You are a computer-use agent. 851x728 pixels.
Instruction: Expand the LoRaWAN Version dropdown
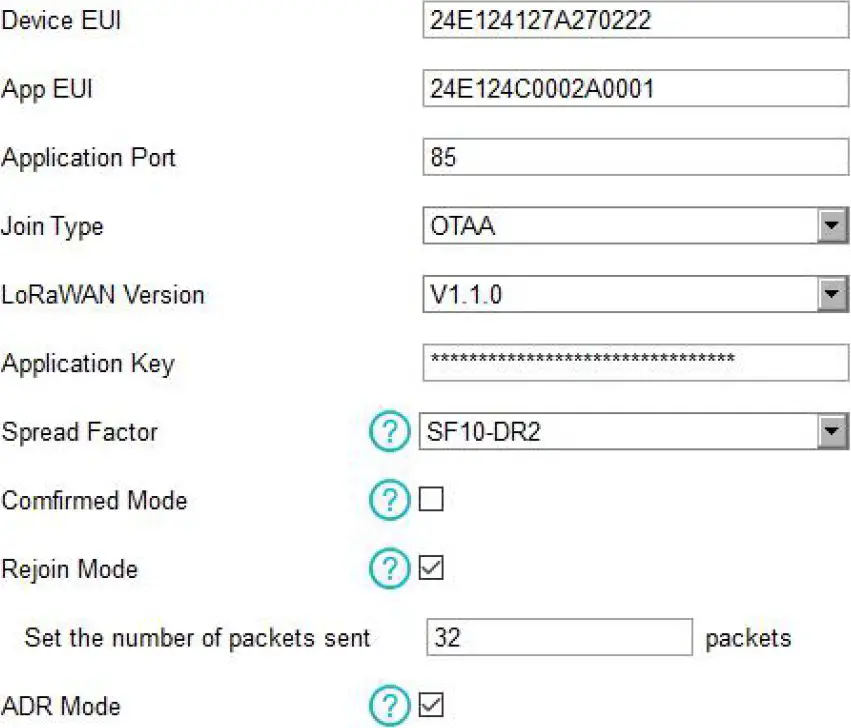point(832,294)
